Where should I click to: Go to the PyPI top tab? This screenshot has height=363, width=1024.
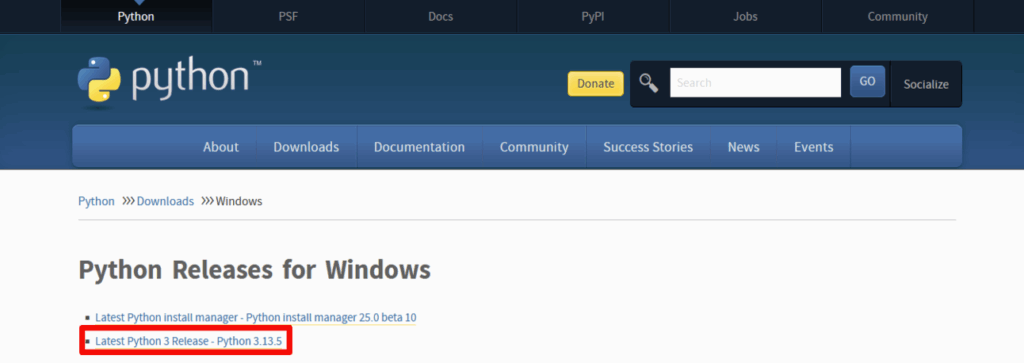[x=593, y=17]
